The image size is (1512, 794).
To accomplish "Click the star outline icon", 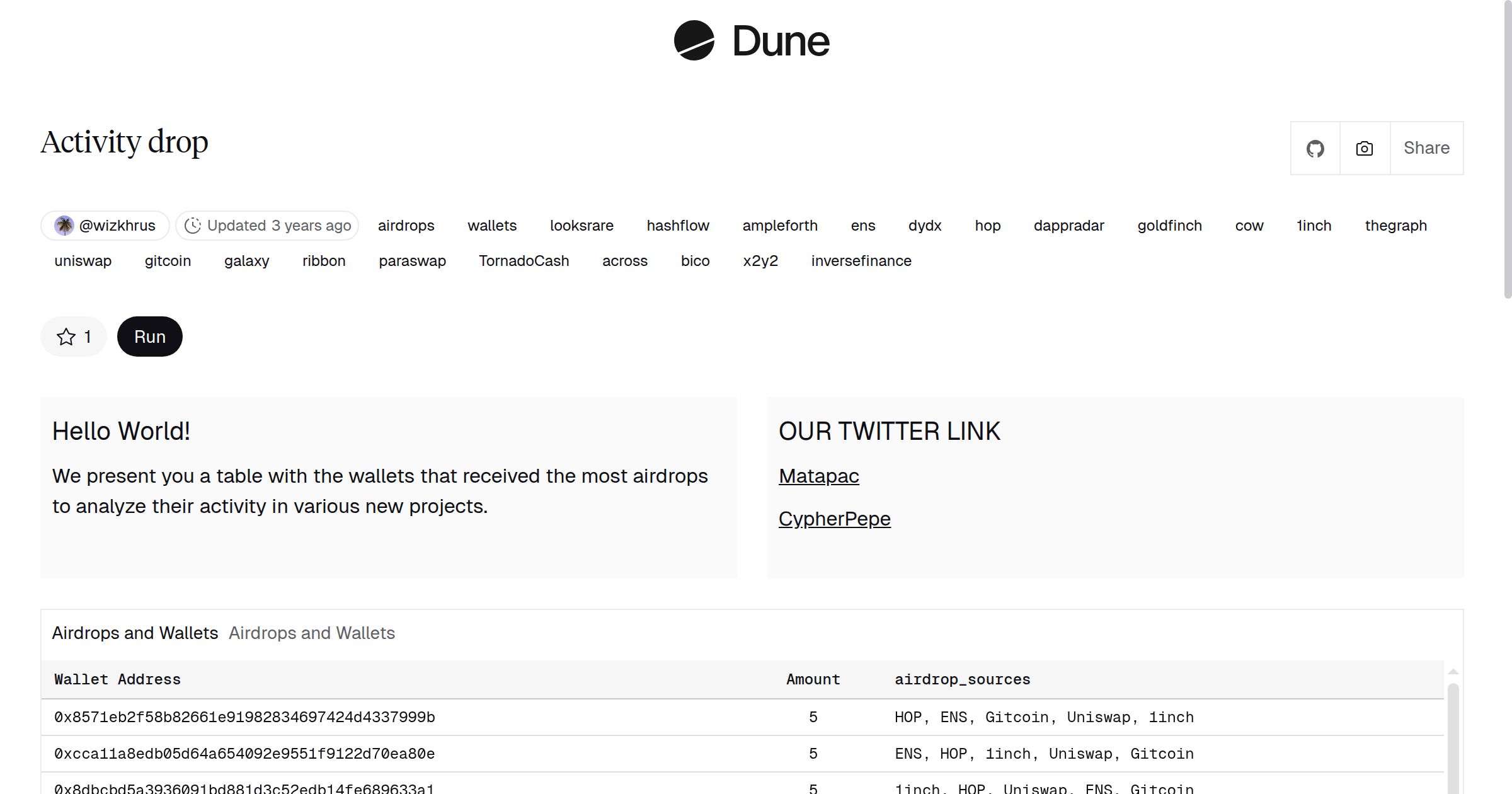I will (65, 337).
